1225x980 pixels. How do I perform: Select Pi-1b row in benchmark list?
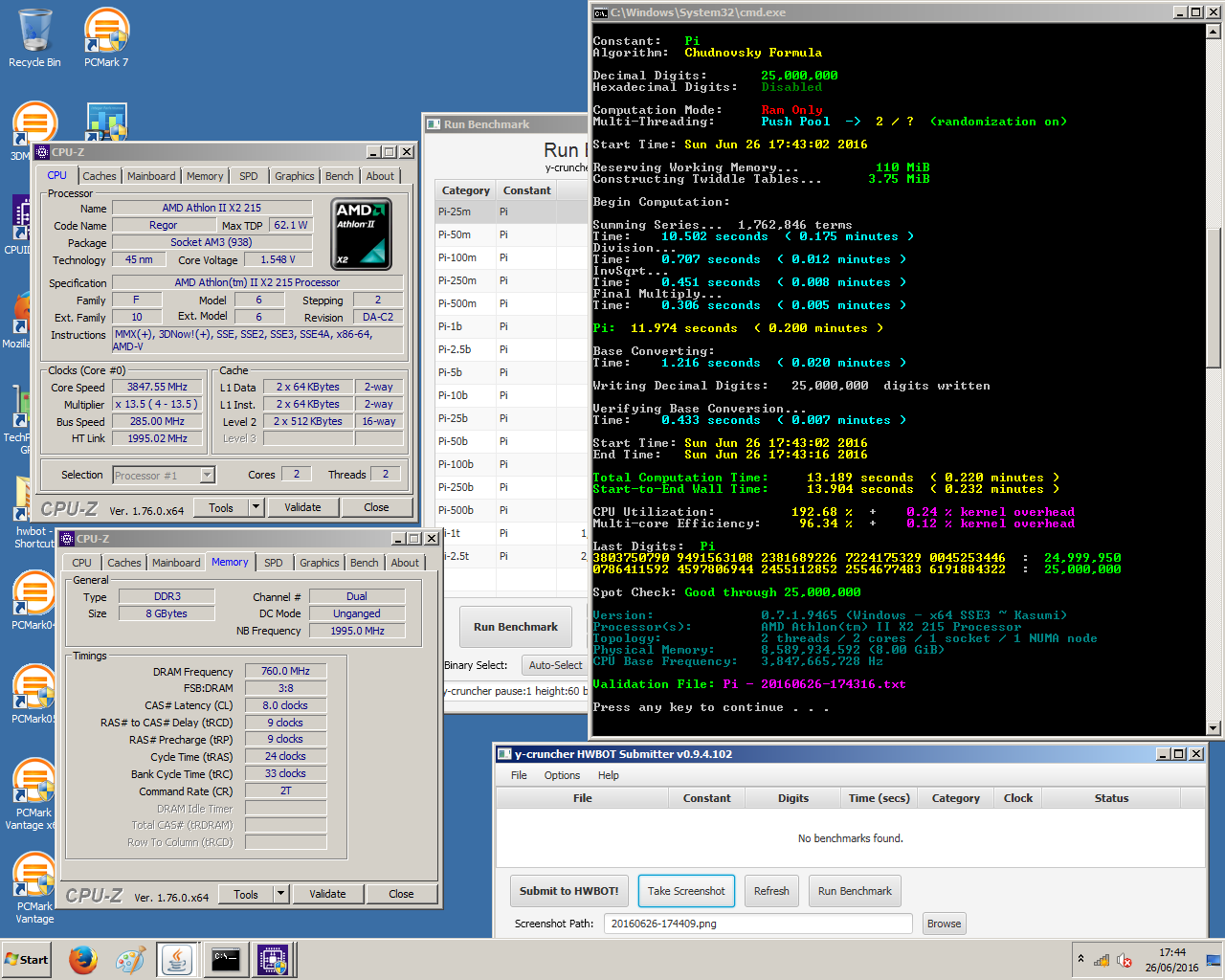point(511,326)
